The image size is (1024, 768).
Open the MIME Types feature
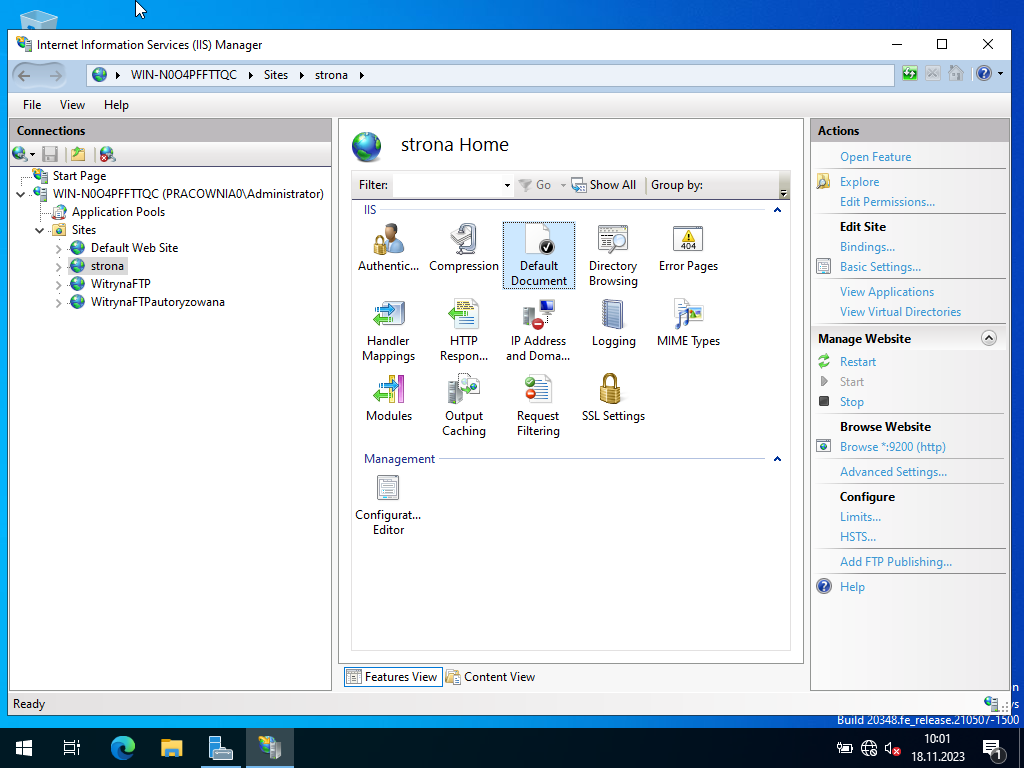[x=688, y=322]
